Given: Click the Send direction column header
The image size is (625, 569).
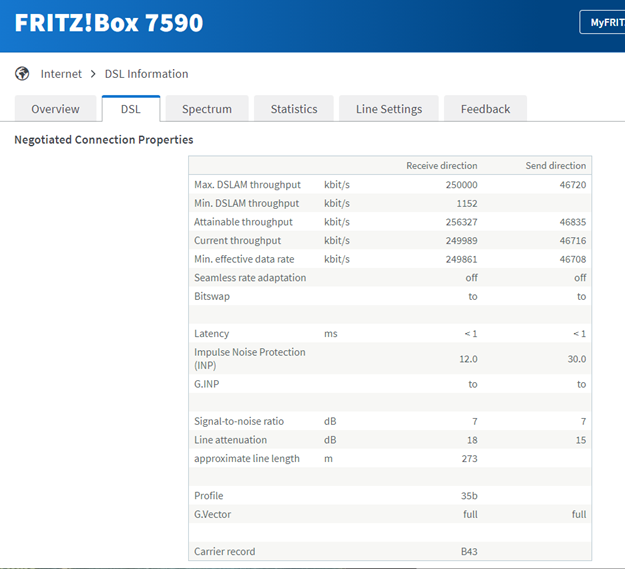Looking at the screenshot, I should point(556,165).
